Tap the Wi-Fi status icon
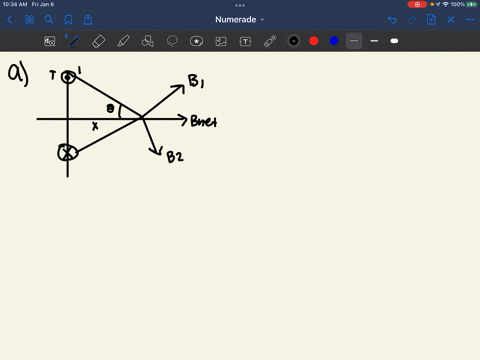Viewport: 480px width, 360px height. point(446,4)
